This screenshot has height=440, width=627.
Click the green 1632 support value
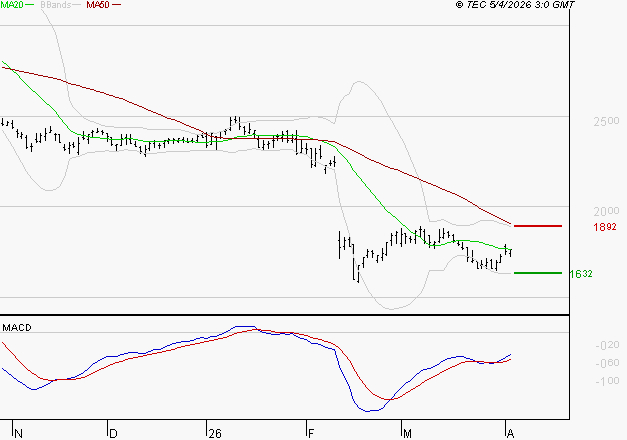(x=581, y=274)
